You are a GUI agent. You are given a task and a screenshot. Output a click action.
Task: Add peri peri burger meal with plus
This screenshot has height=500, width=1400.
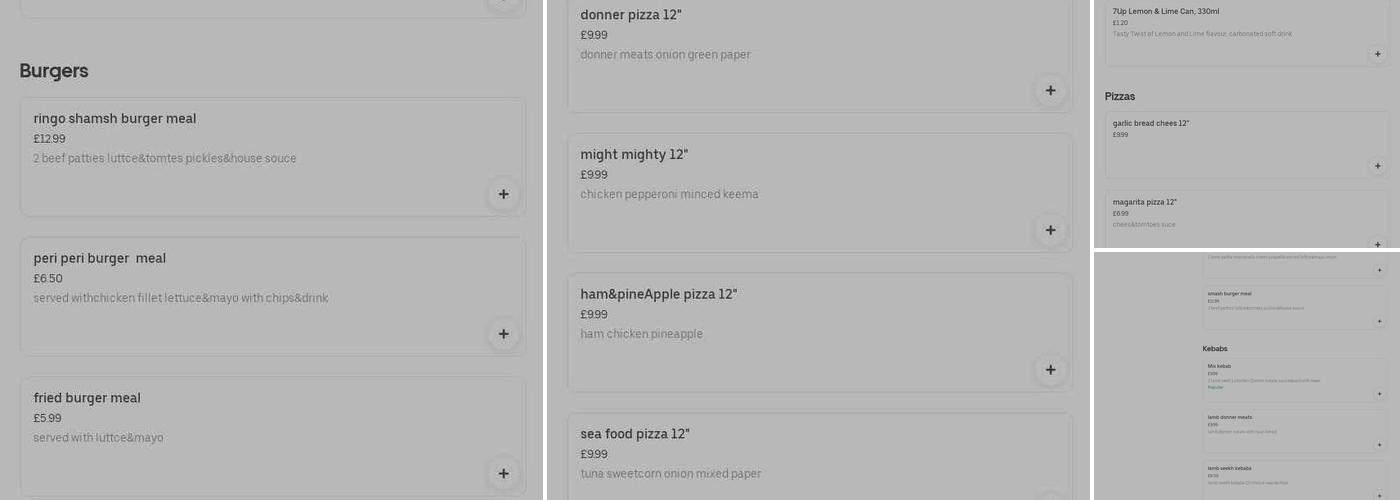(503, 334)
